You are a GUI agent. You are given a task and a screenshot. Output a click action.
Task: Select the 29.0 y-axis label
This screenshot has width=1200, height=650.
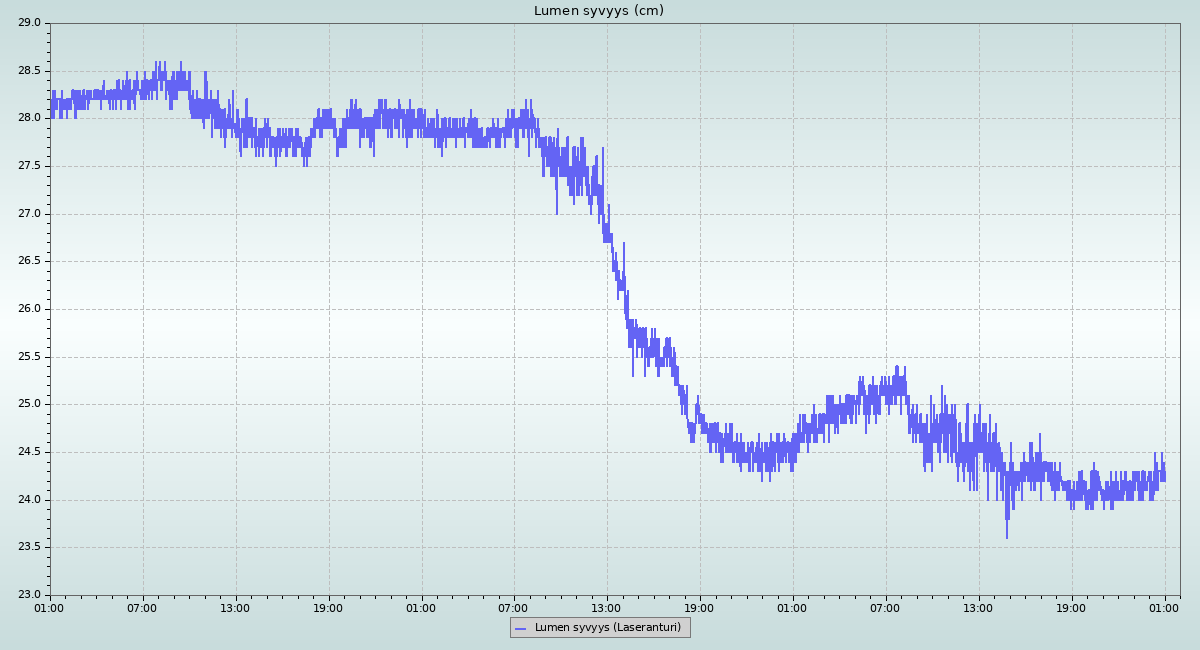(x=29, y=23)
